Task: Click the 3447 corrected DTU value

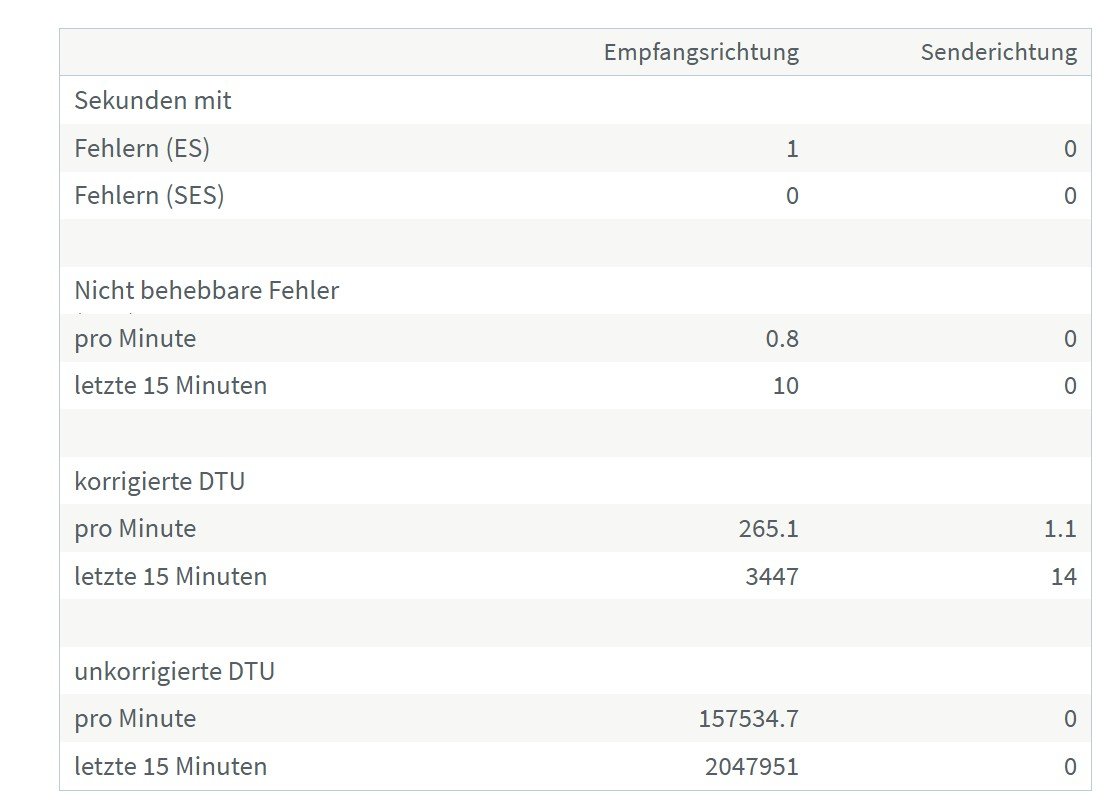Action: pos(772,576)
